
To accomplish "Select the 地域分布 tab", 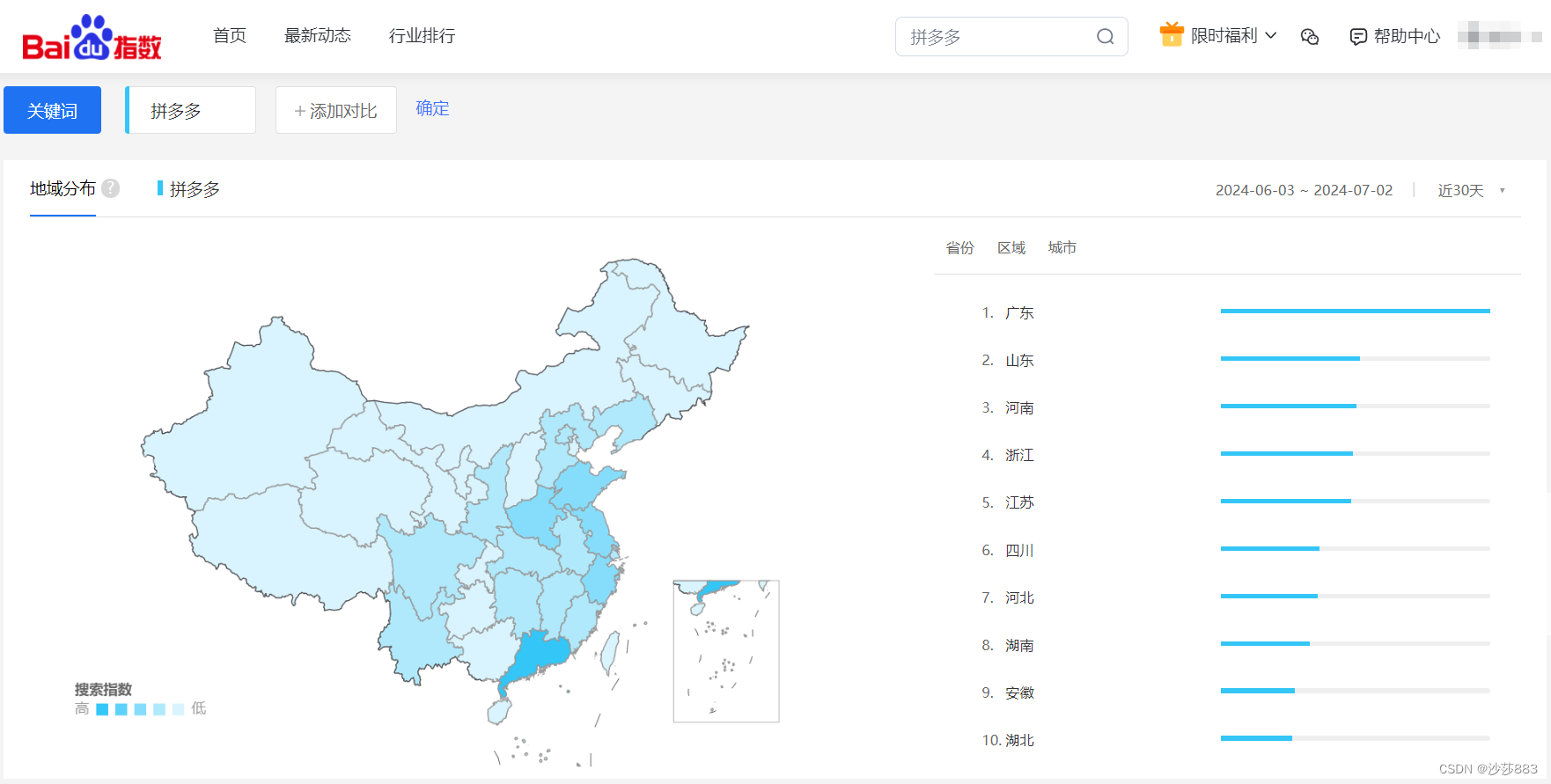I will click(62, 188).
